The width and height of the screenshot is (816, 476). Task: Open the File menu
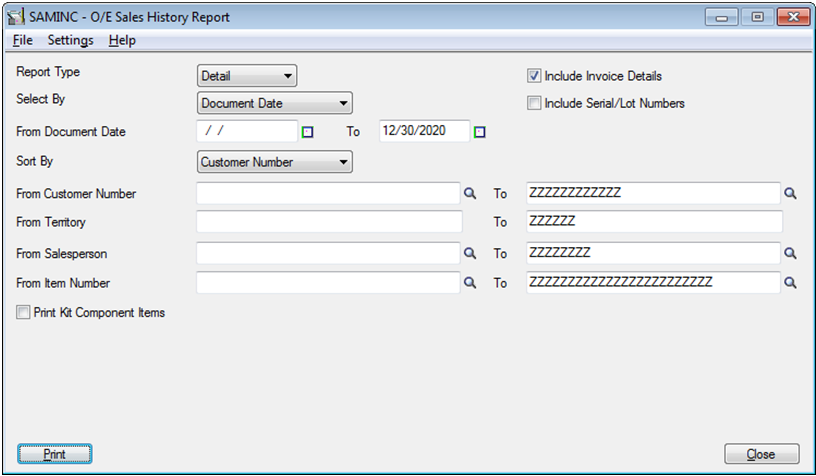pyautogui.click(x=22, y=40)
